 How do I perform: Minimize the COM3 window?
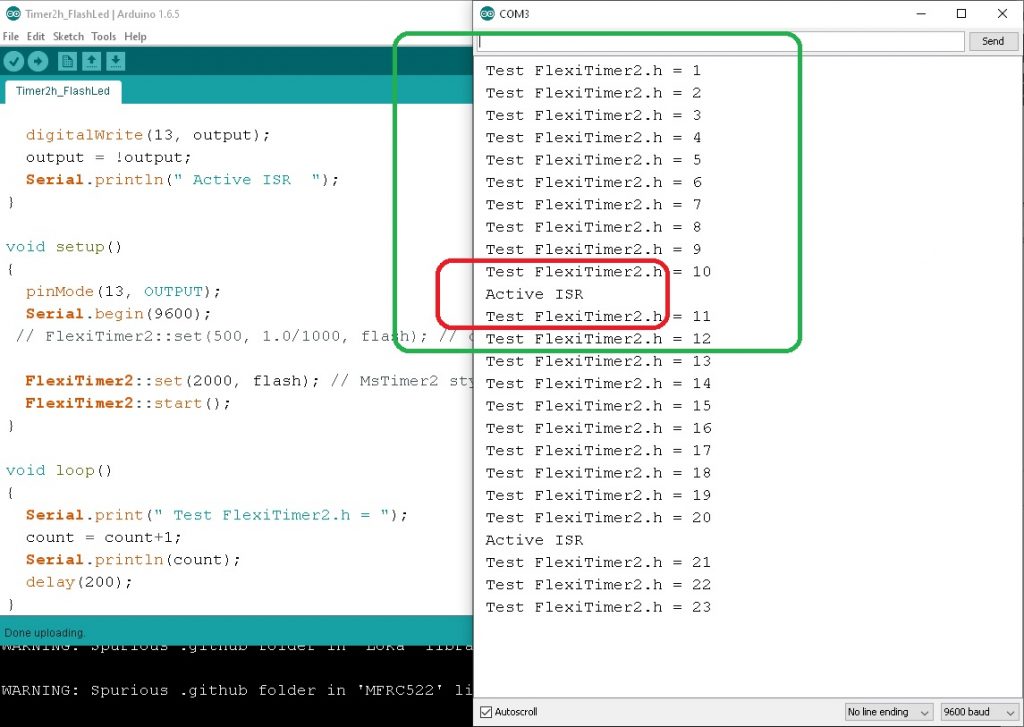(x=921, y=14)
